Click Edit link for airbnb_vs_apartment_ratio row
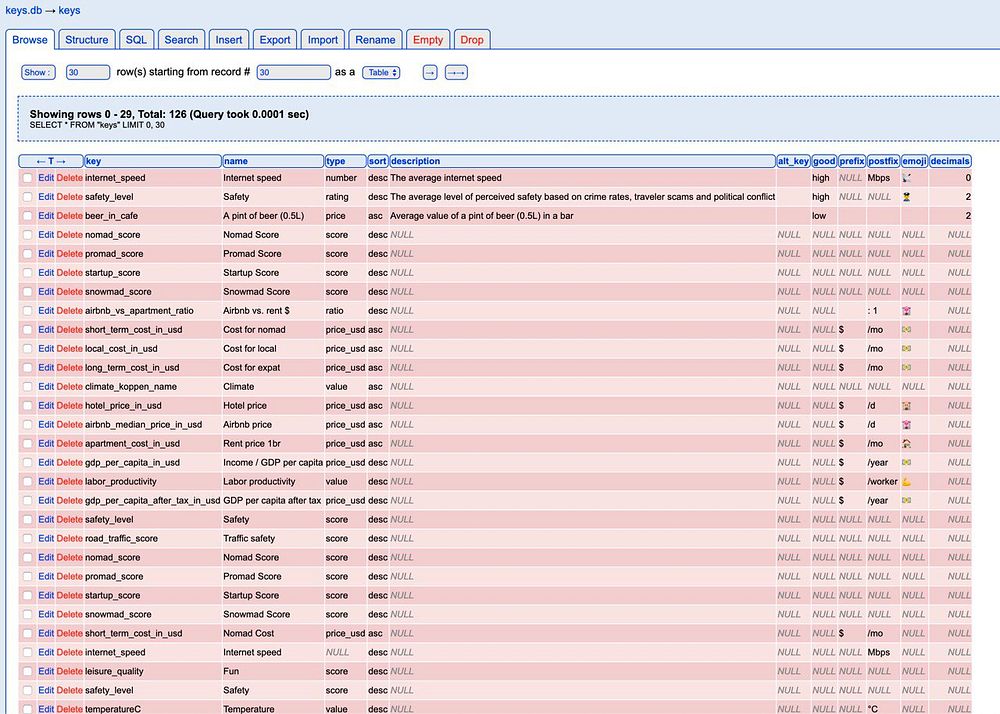 pyautogui.click(x=46, y=311)
